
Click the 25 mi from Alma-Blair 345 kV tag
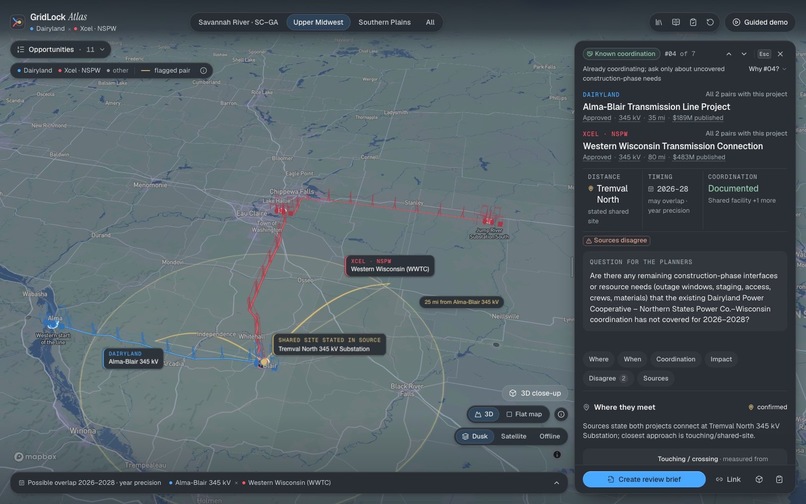pyautogui.click(x=461, y=302)
